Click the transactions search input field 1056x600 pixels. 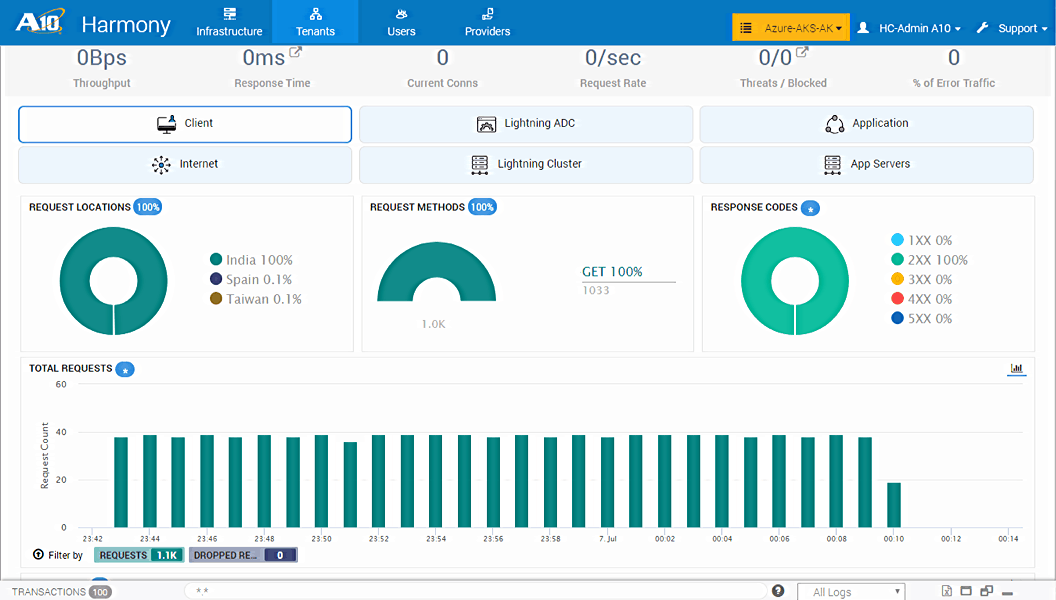point(475,591)
